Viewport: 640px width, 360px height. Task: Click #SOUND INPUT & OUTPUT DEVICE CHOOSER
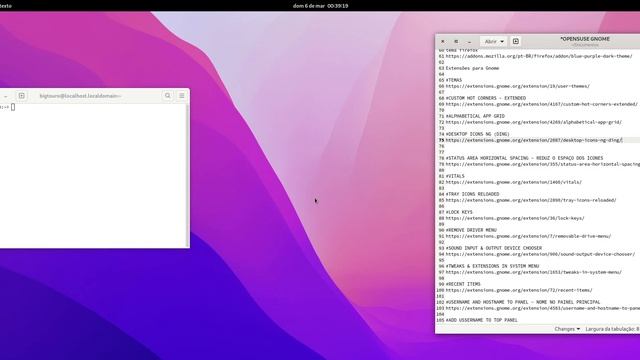(494, 248)
